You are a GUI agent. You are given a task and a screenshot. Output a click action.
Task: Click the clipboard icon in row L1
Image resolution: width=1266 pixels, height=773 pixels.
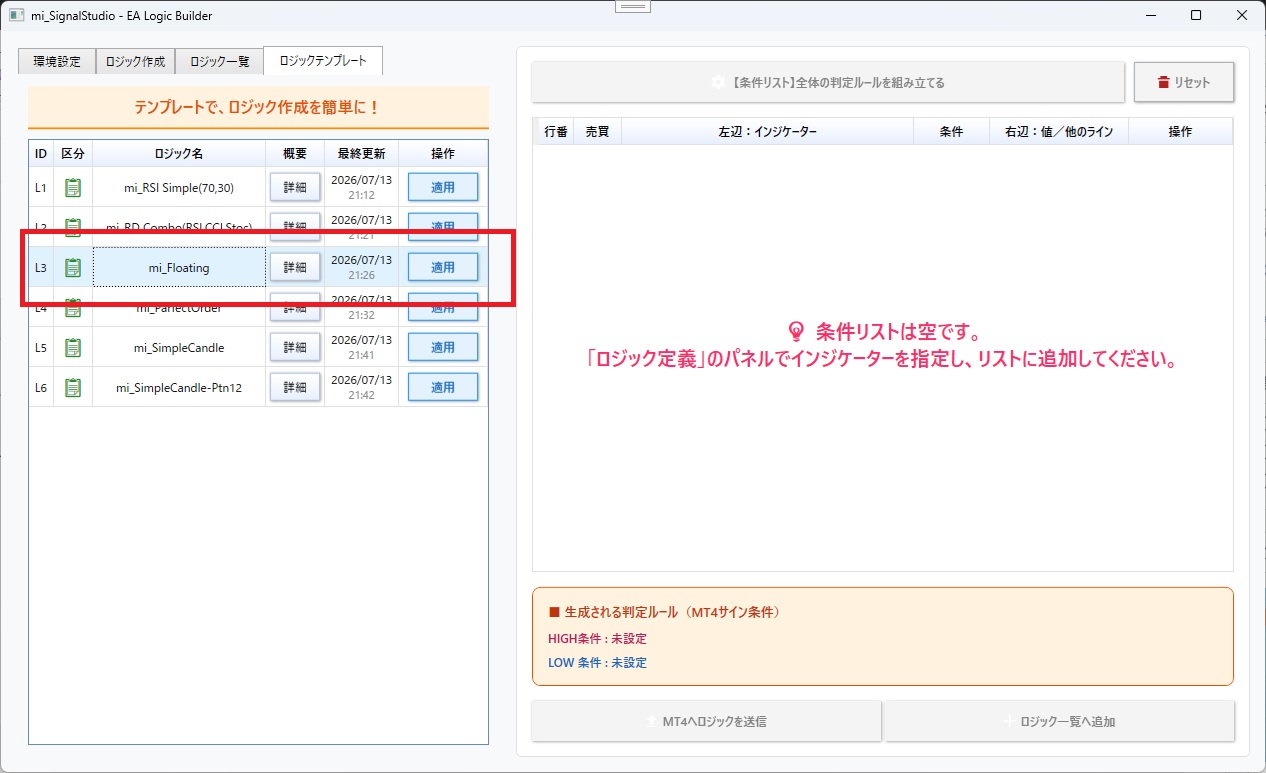tap(73, 187)
